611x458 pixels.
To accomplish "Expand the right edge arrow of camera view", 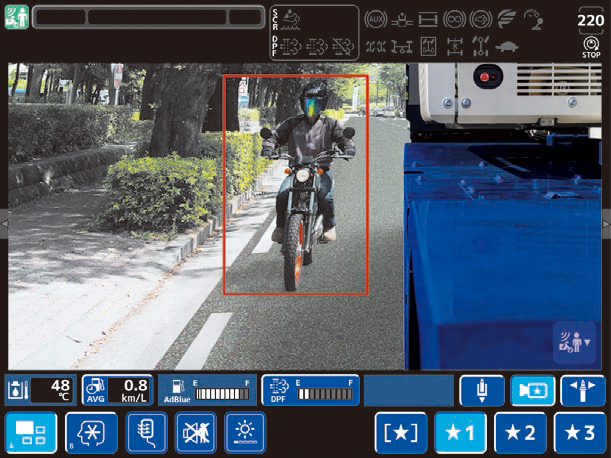I will click(x=606, y=223).
